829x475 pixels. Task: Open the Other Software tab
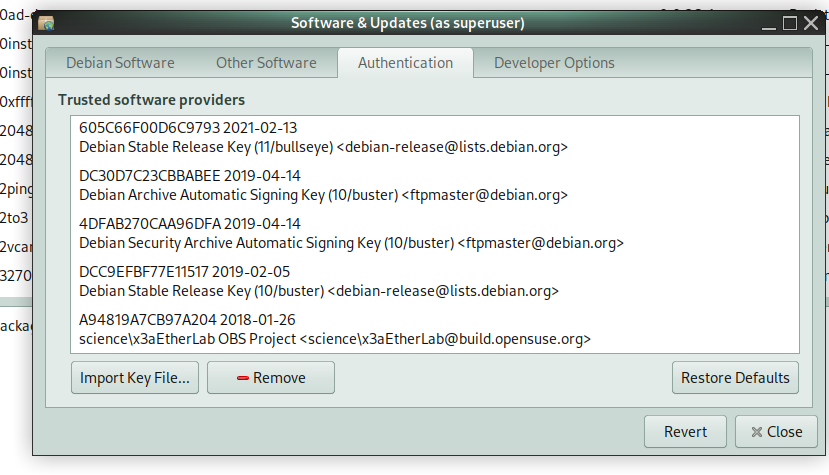(266, 63)
